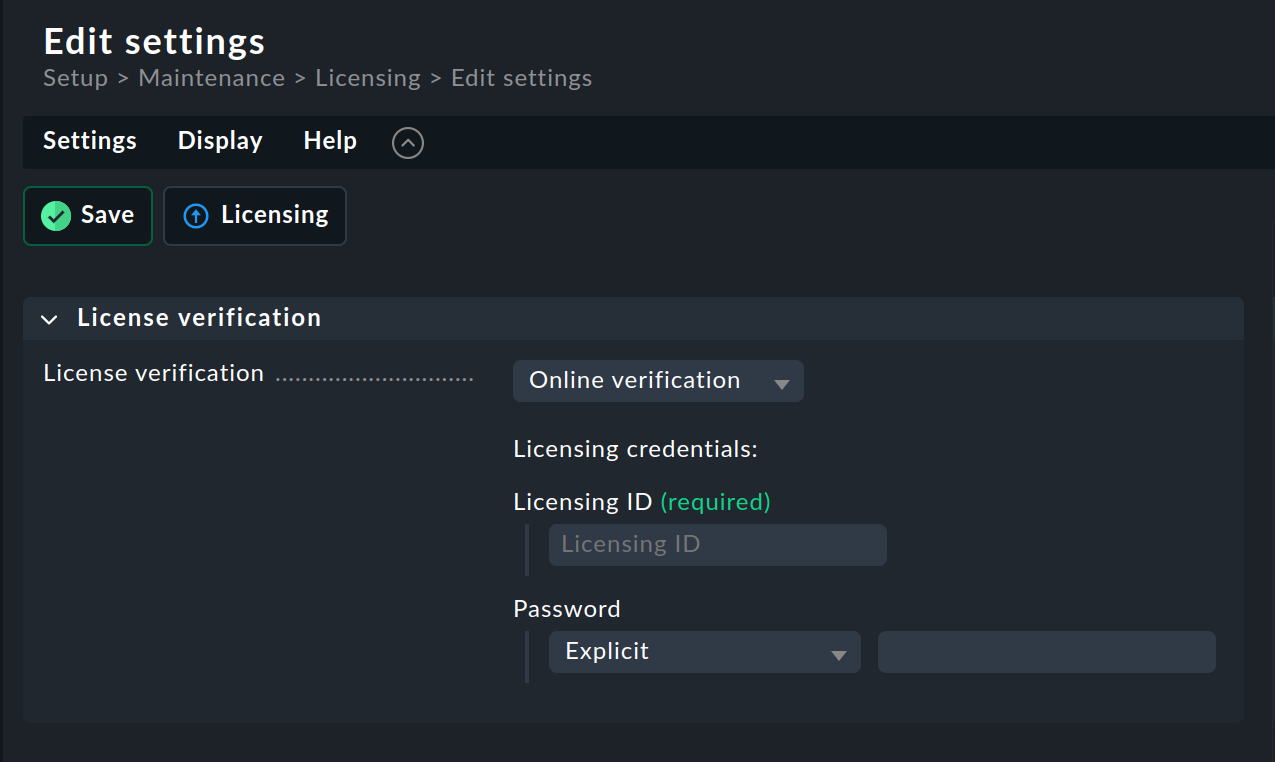Collapse the menu bar with circled chevron
Viewport: 1275px width, 762px height.
[x=408, y=143]
